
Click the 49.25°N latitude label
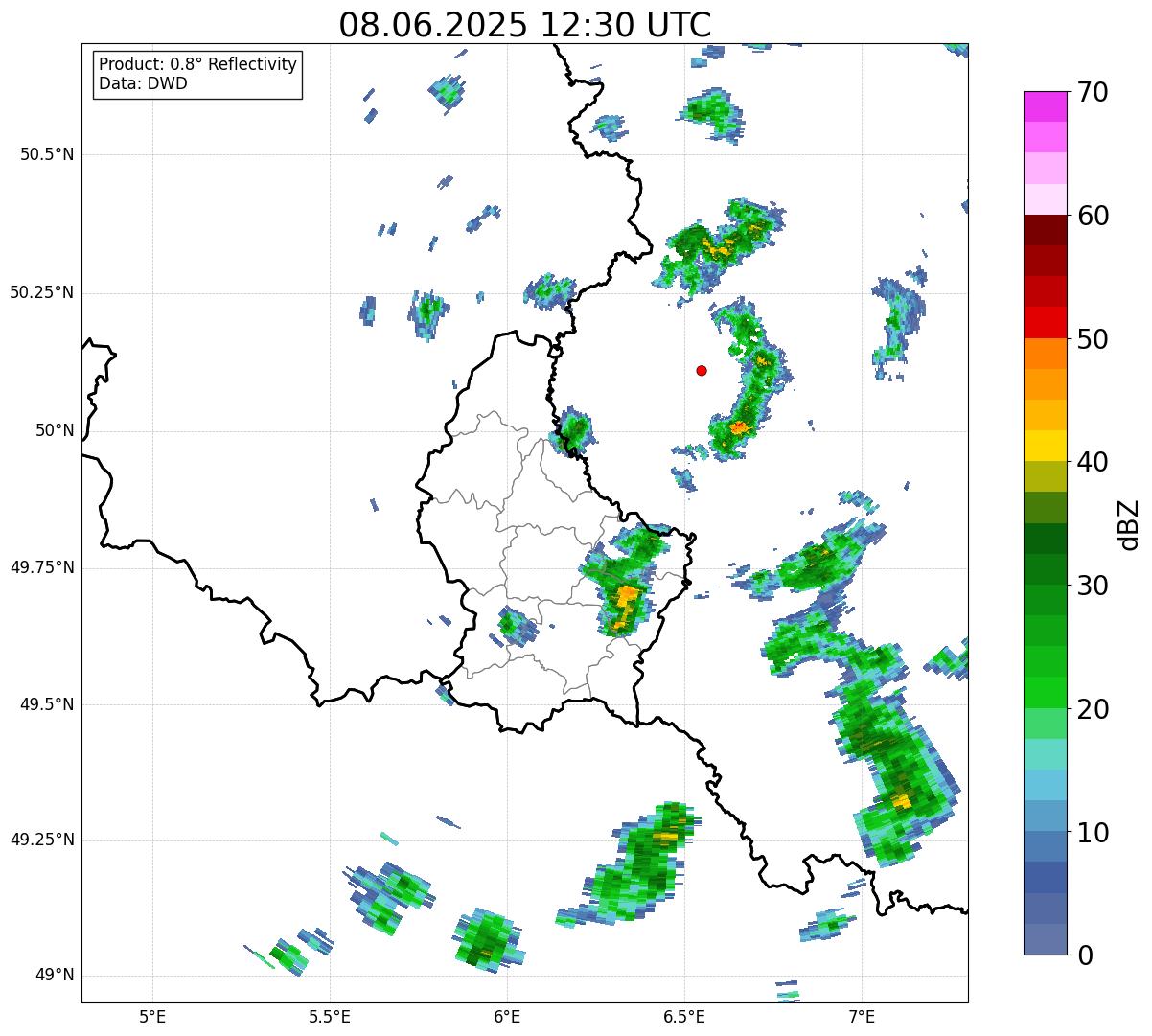(42, 840)
